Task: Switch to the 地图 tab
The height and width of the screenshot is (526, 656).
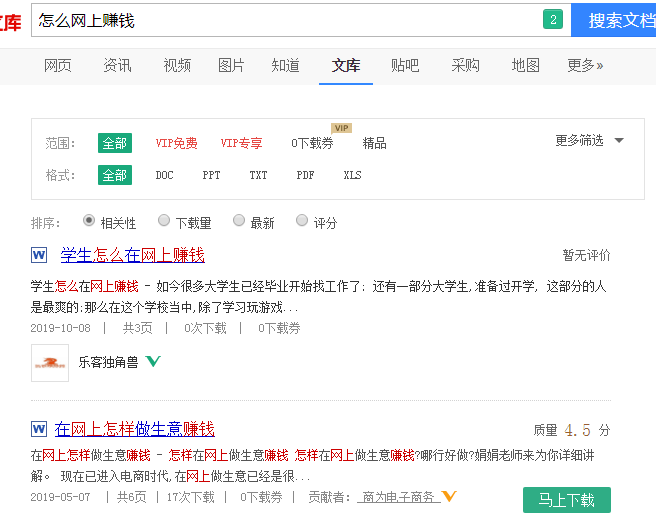Action: coord(525,65)
